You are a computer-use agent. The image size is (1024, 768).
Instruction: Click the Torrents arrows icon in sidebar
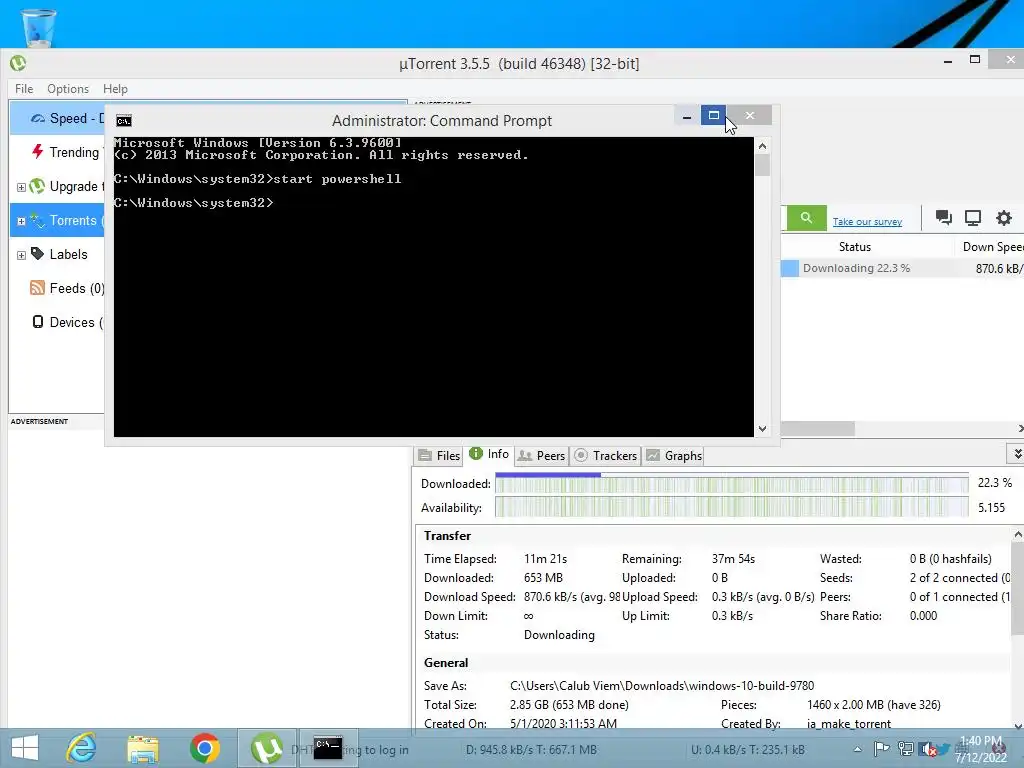pyautogui.click(x=37, y=220)
